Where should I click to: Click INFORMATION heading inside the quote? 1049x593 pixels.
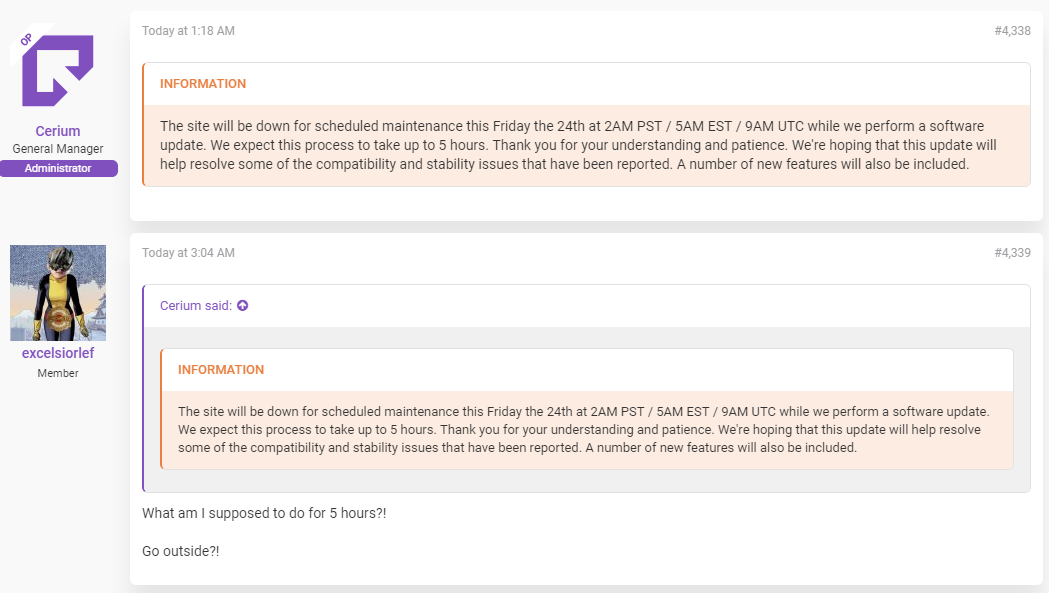coord(221,369)
